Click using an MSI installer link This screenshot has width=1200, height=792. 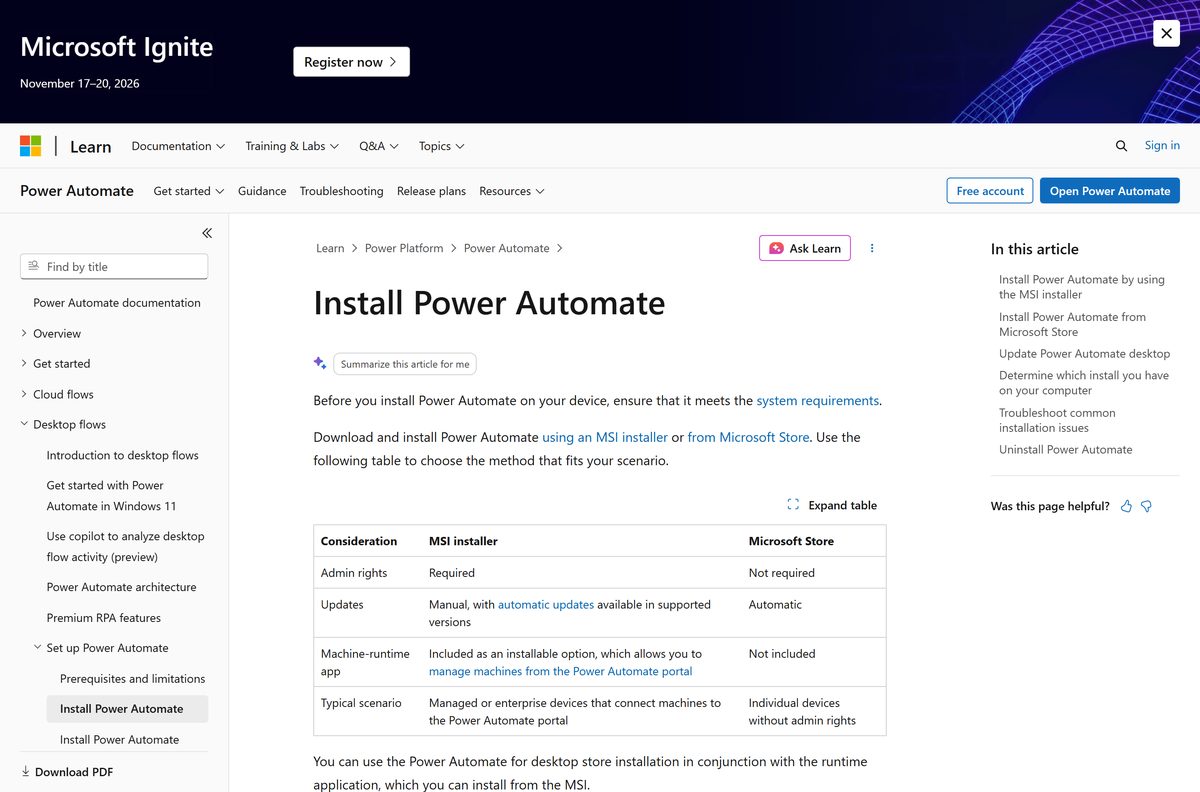click(605, 437)
